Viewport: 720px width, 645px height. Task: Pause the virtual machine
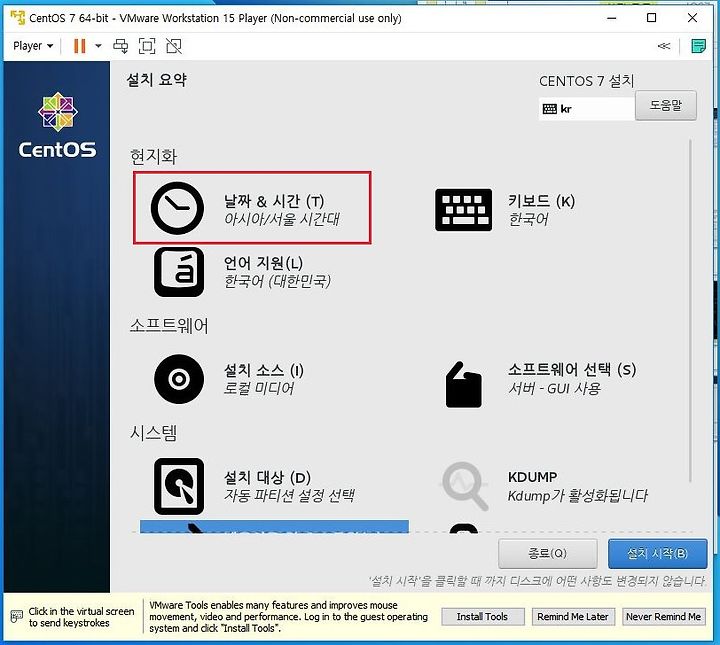80,46
